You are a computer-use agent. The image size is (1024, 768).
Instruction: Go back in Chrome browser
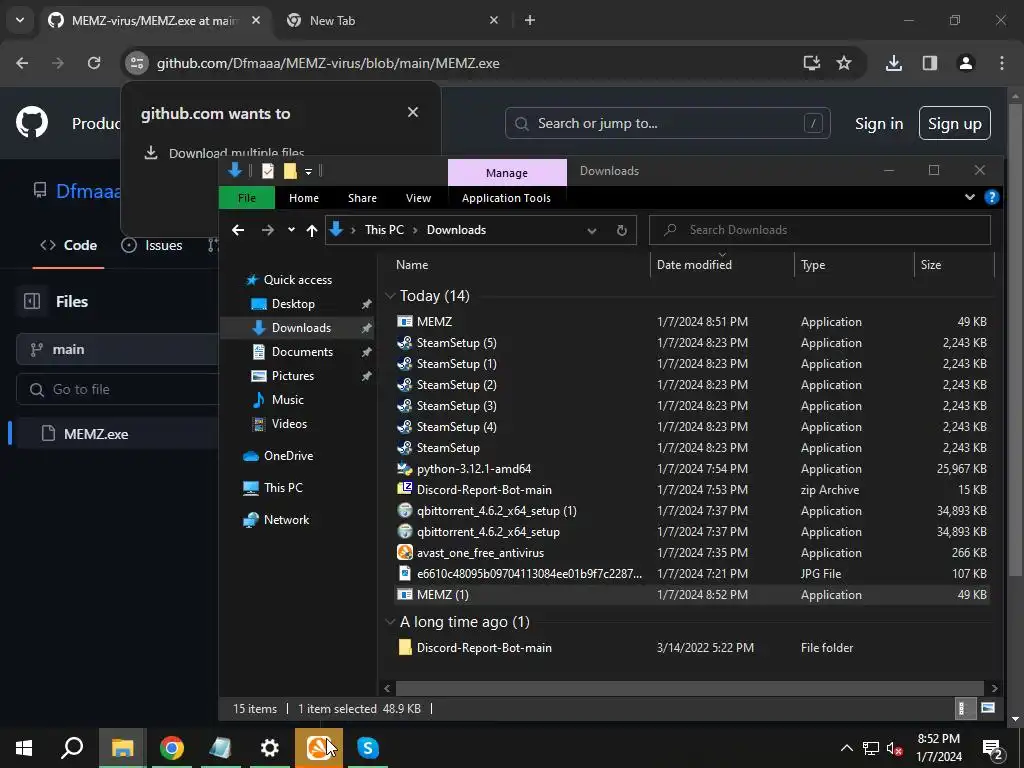pos(22,63)
